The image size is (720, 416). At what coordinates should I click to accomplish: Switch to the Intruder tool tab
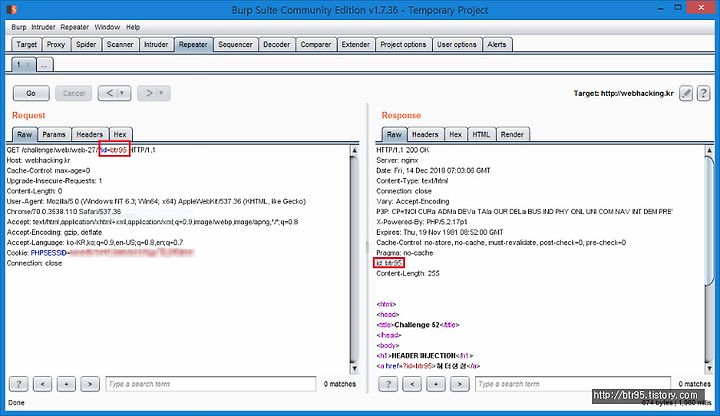(156, 45)
